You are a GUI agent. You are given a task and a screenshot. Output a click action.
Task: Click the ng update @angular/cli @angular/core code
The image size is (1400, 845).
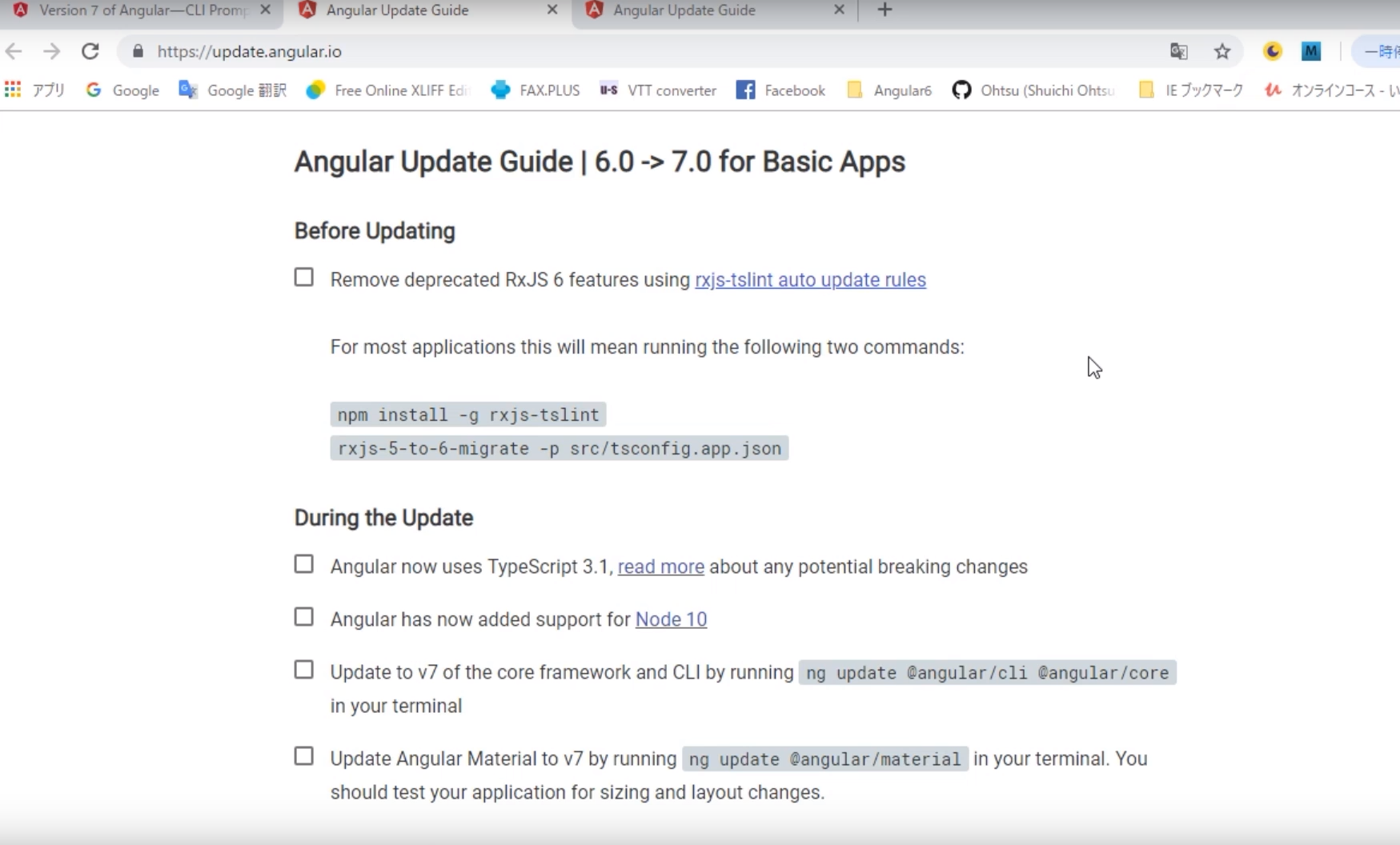(988, 673)
